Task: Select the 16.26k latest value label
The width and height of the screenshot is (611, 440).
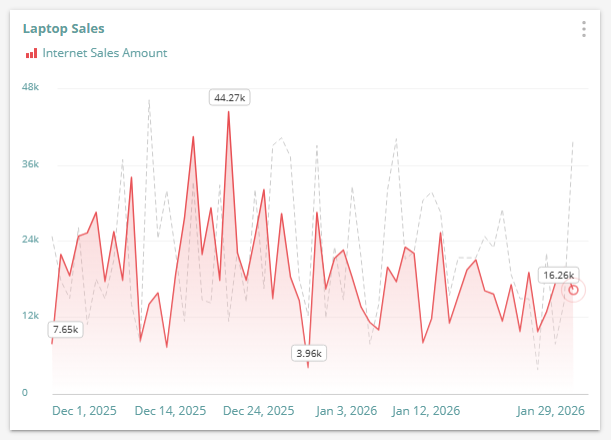Action: 557,275
